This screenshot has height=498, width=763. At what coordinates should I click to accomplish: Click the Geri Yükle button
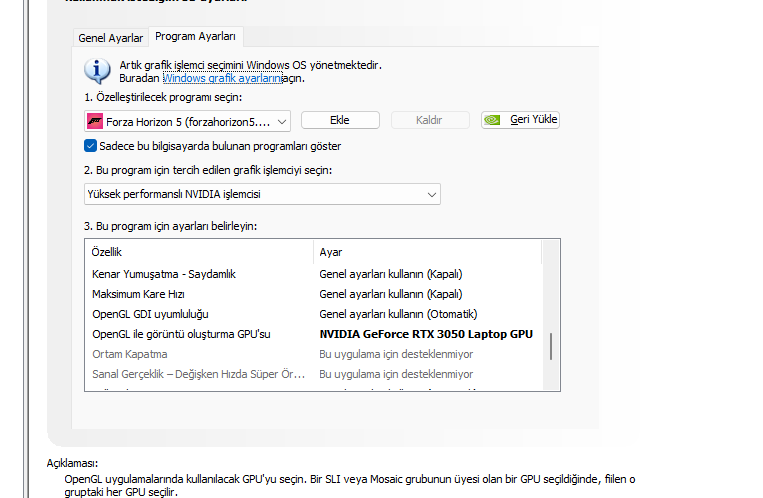point(520,120)
